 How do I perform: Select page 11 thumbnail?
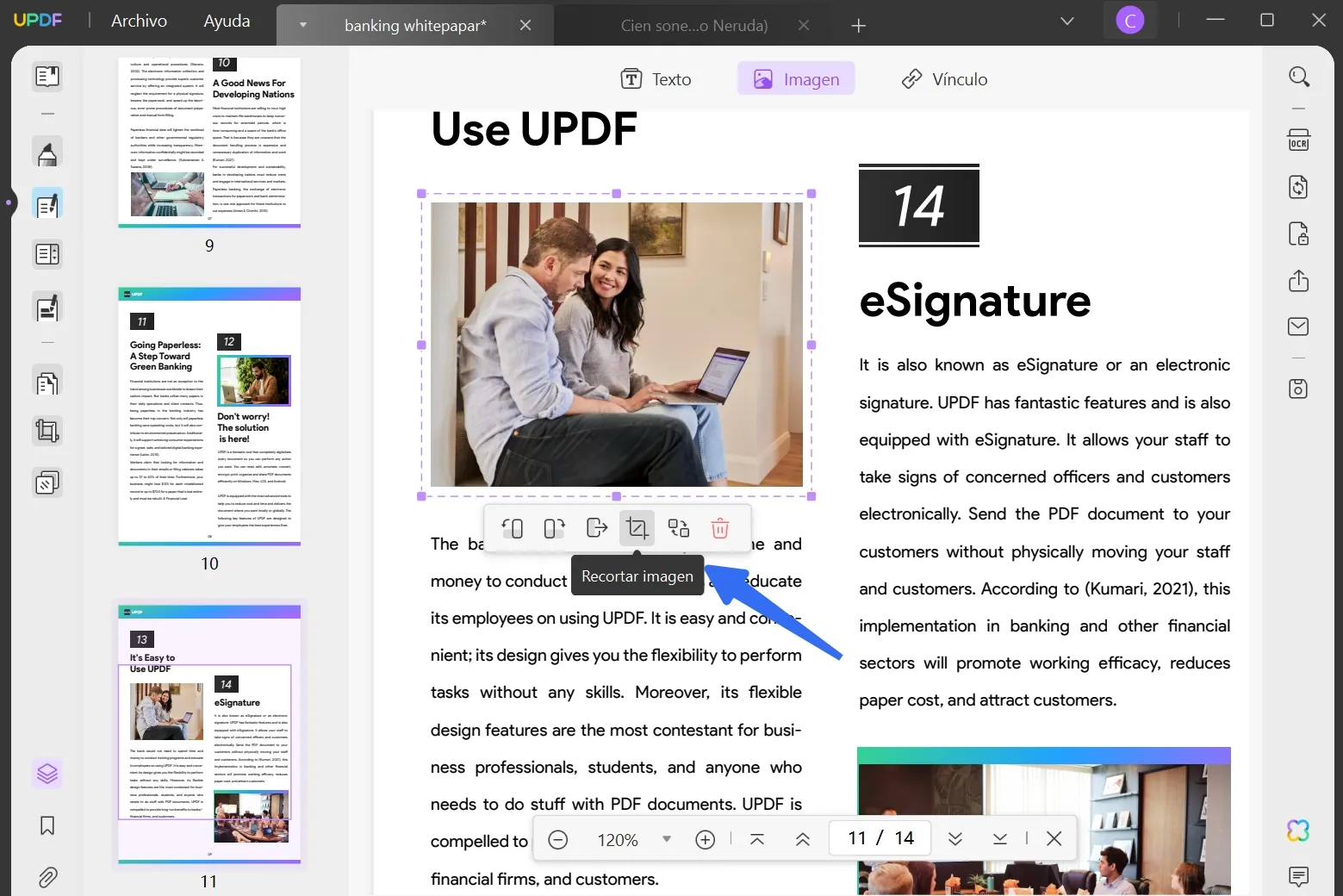coord(209,734)
